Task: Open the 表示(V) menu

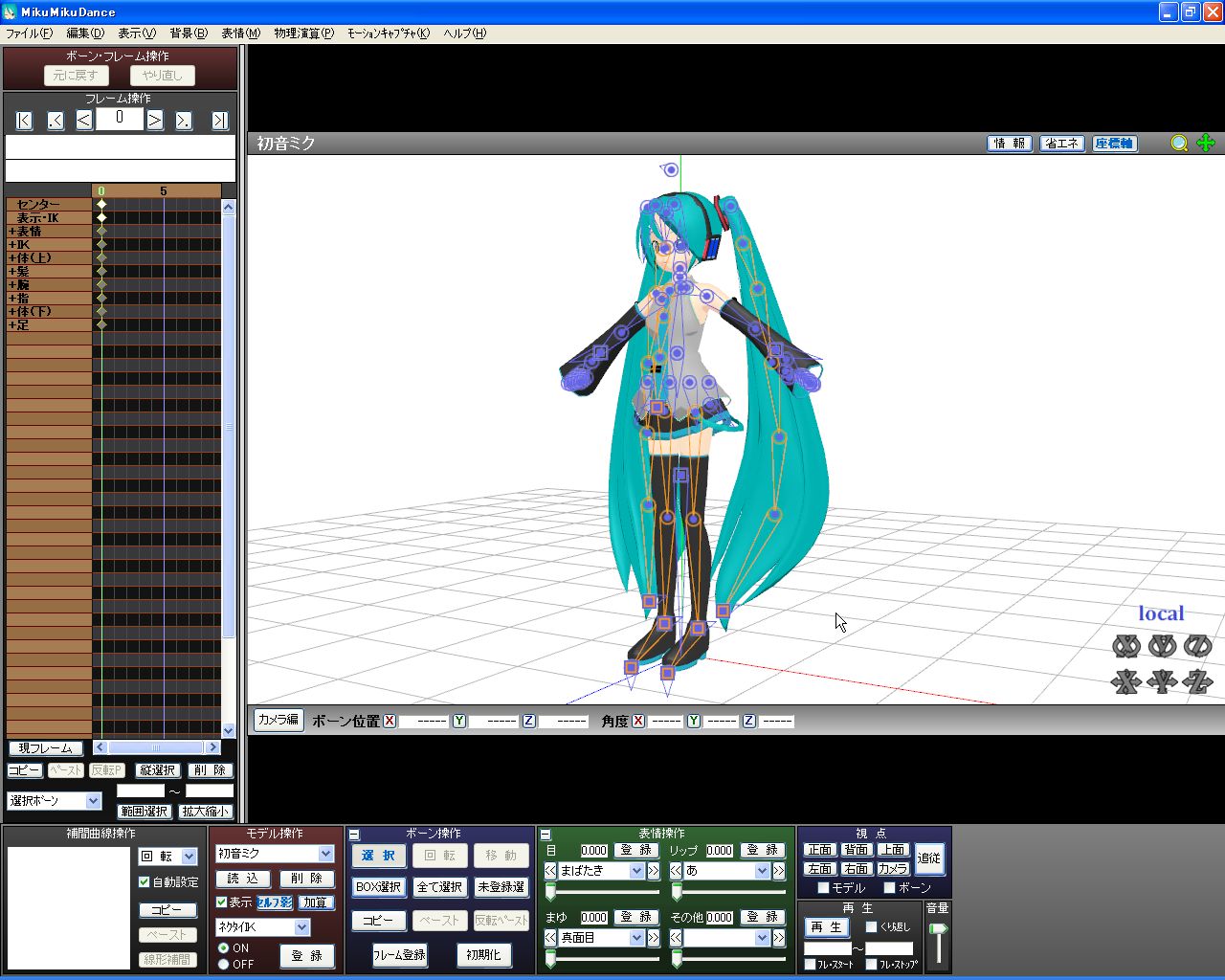Action: tap(137, 33)
